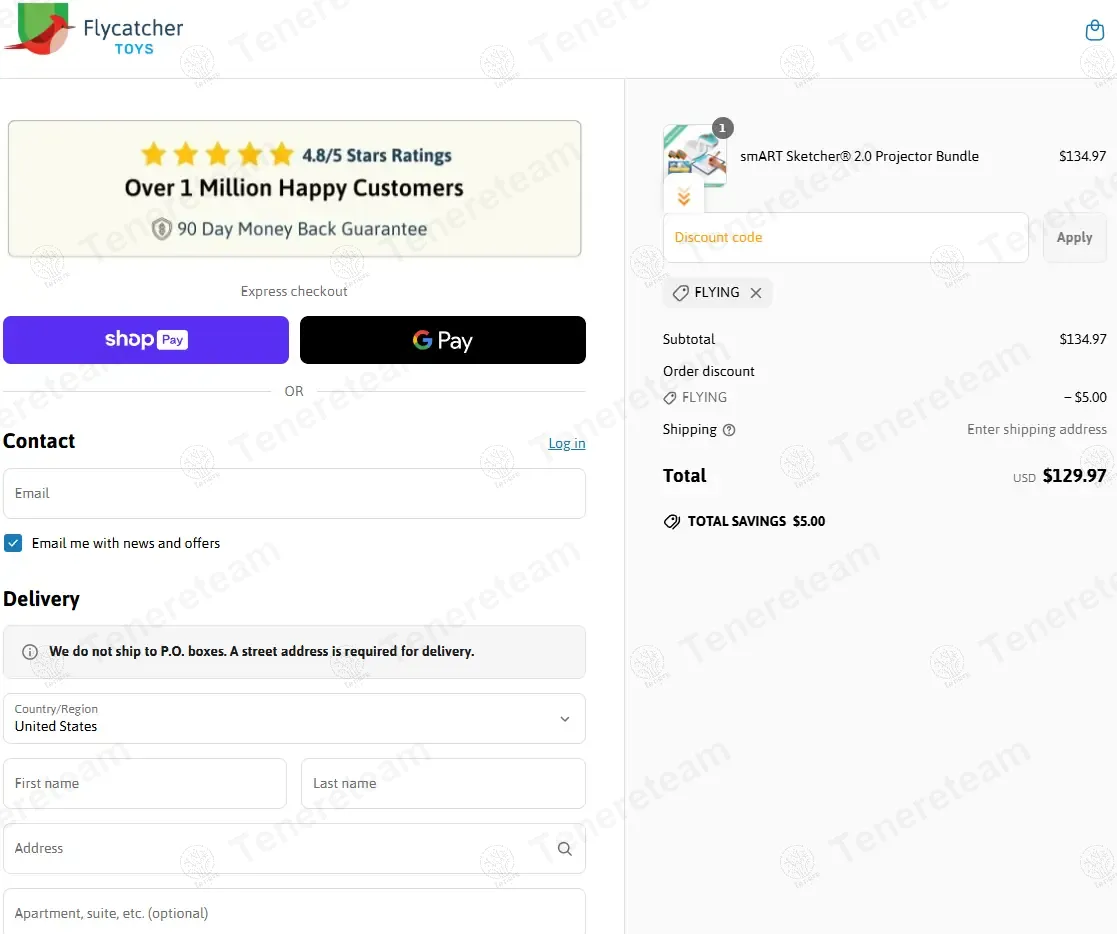This screenshot has width=1117, height=934.
Task: Focus the Discount code field
Action: point(846,237)
